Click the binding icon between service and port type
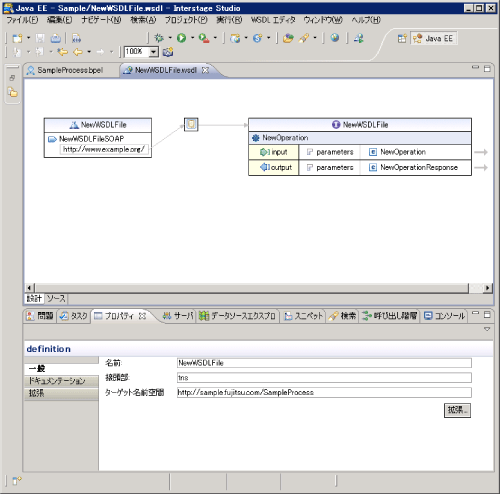Image resolution: width=500 pixels, height=494 pixels. pos(191,124)
